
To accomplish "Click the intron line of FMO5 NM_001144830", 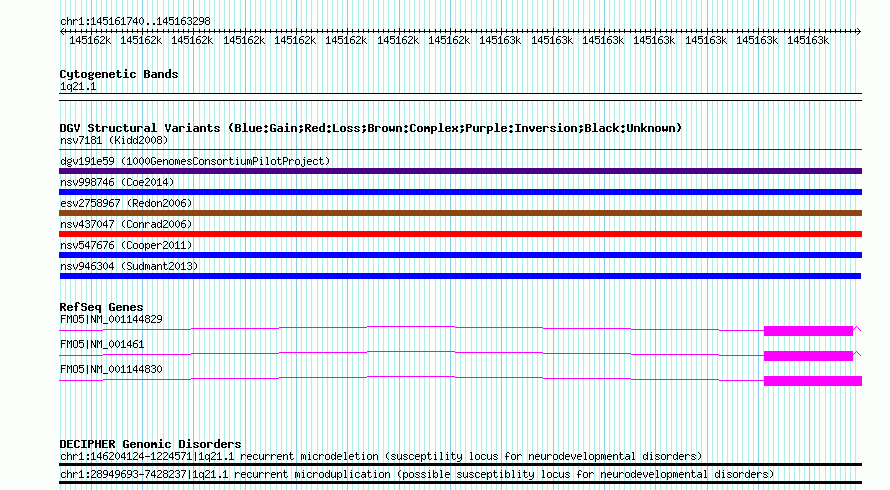I will tap(411, 377).
